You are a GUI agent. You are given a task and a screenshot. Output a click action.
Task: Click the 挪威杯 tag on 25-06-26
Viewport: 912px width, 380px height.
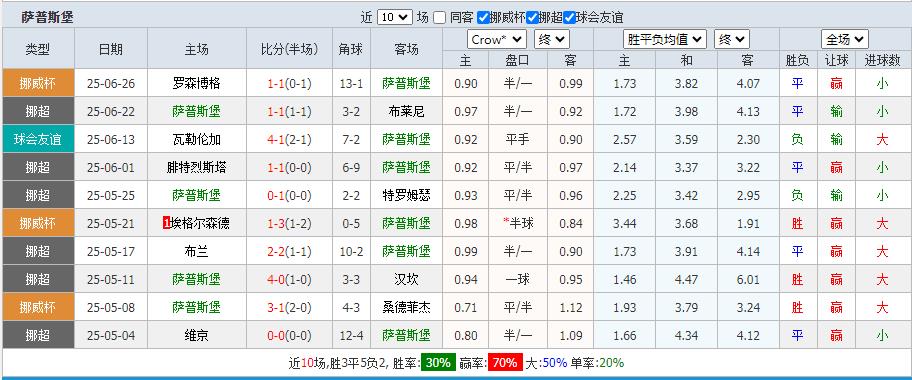[x=38, y=83]
